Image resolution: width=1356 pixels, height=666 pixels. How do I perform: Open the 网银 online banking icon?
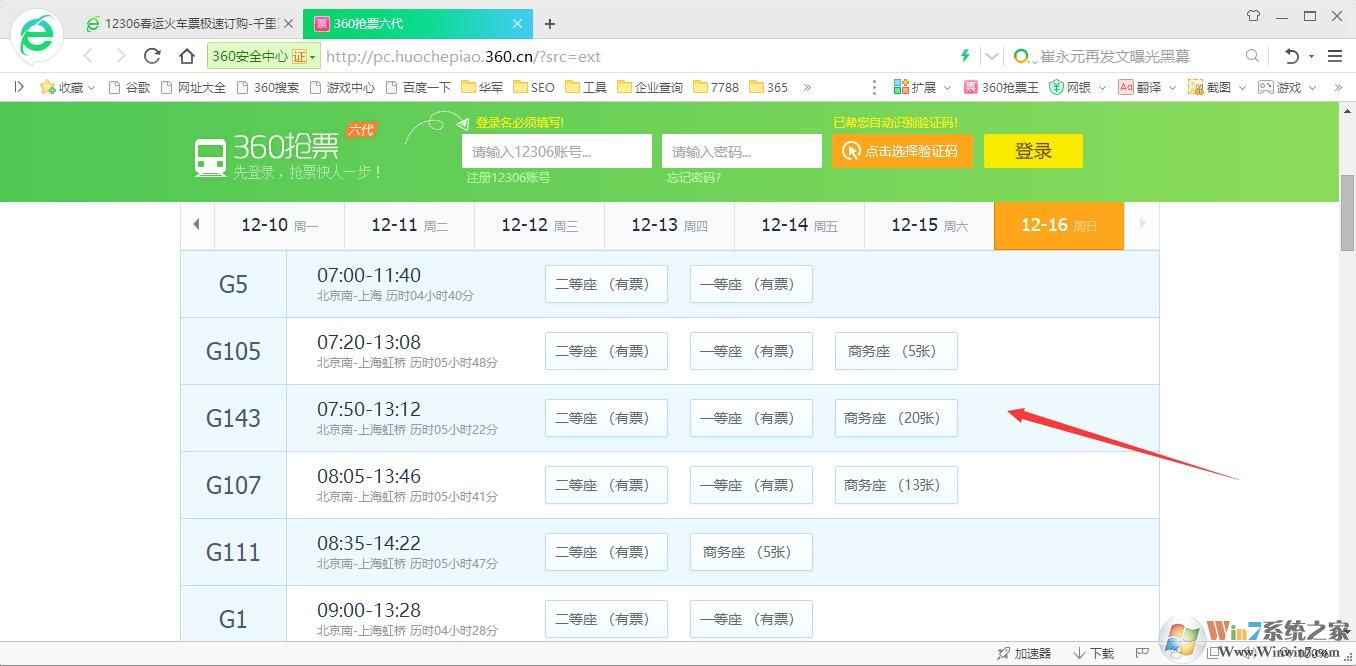point(1075,87)
